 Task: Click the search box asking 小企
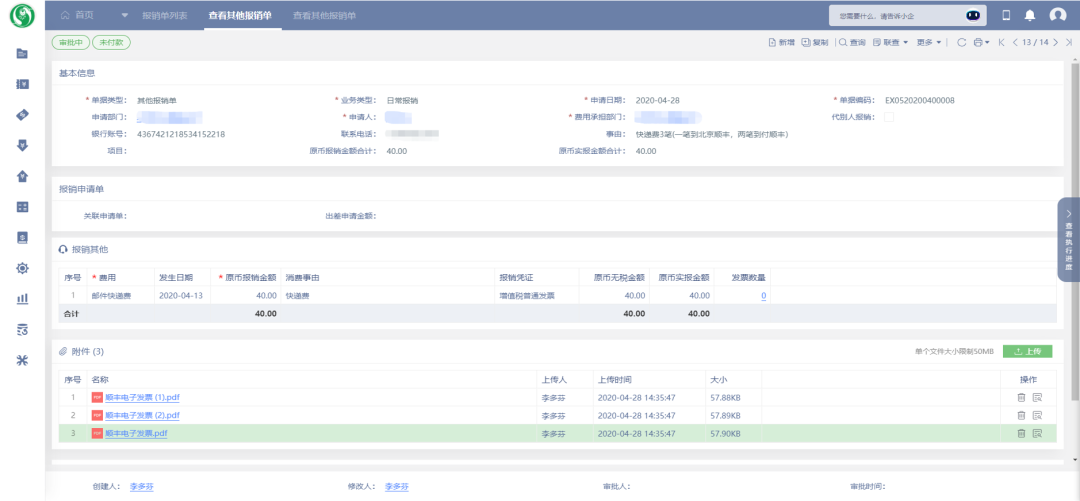pyautogui.click(x=880, y=15)
